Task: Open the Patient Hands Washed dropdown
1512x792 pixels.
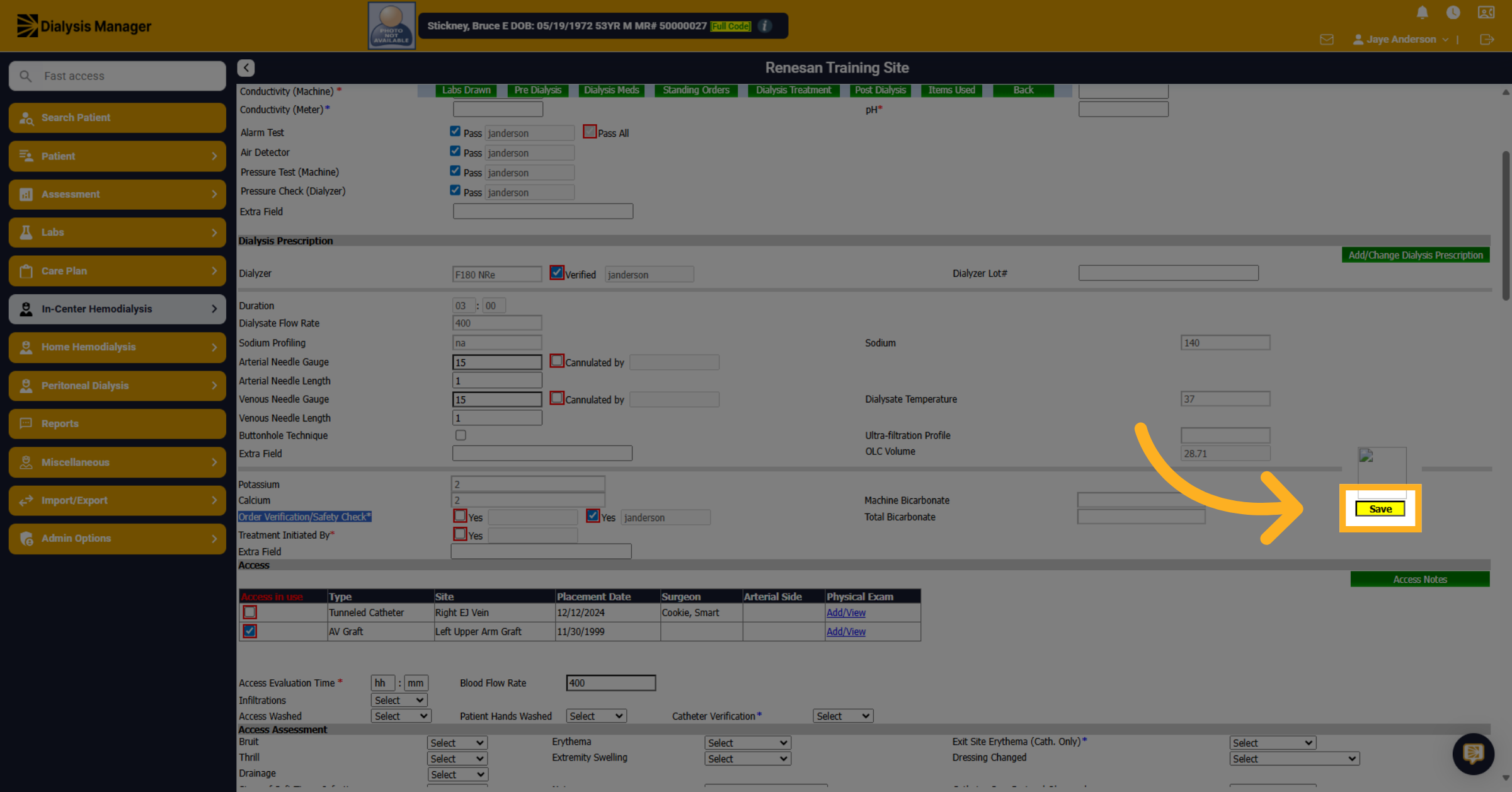Action: pyautogui.click(x=596, y=716)
